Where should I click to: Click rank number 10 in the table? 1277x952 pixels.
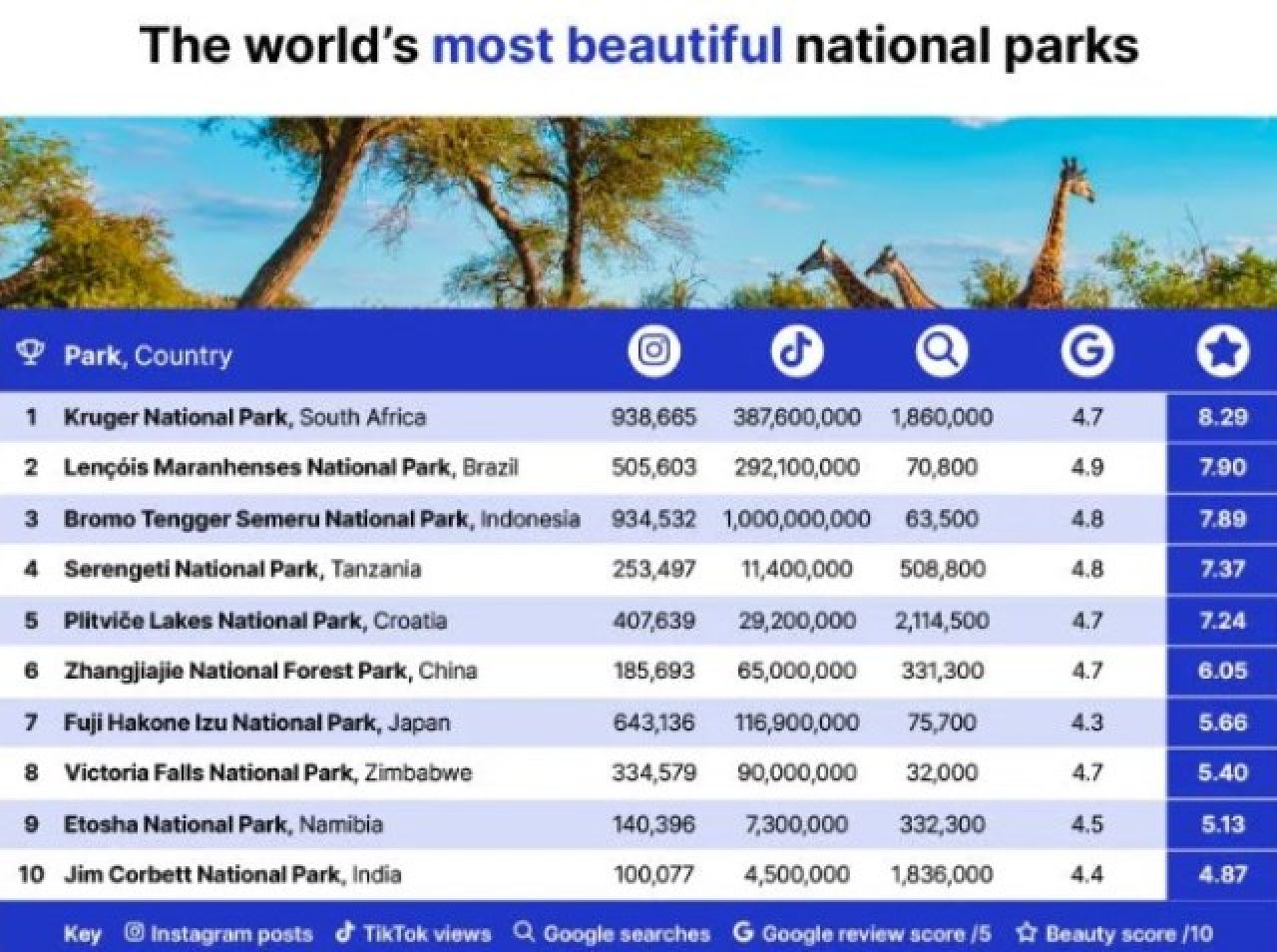click(31, 874)
